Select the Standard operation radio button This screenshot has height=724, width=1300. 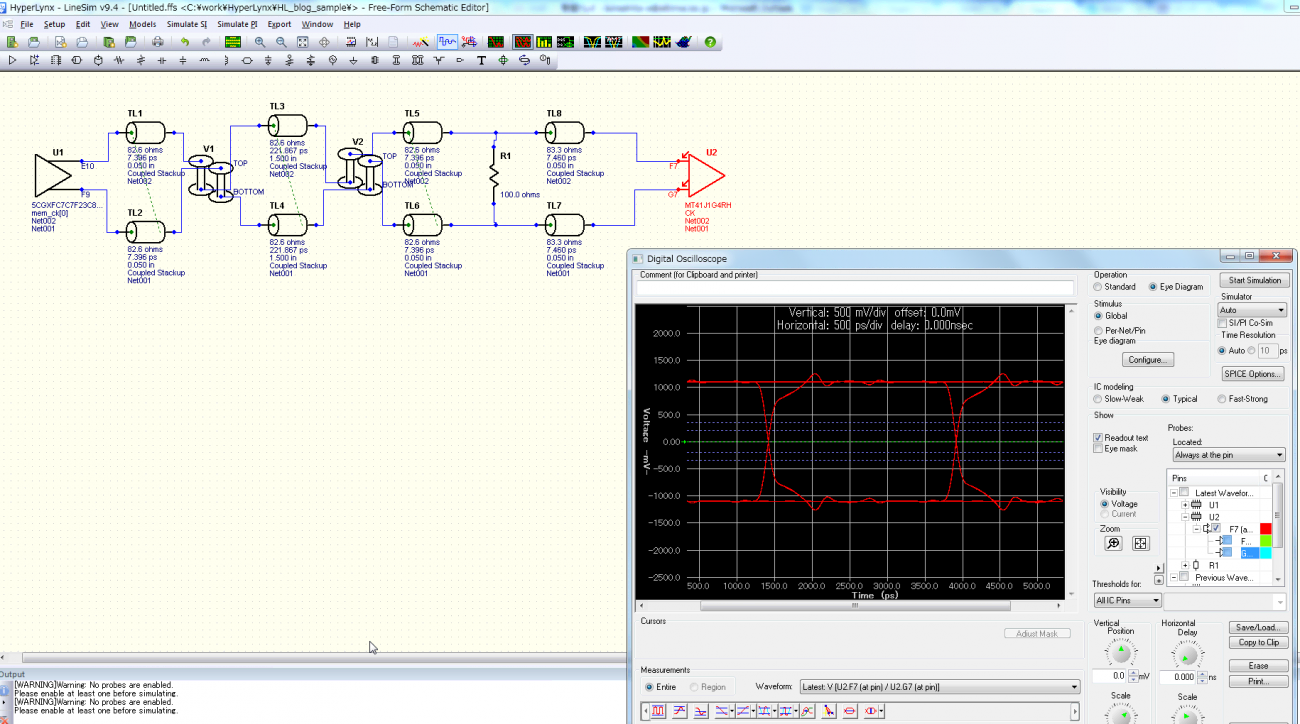(1098, 287)
